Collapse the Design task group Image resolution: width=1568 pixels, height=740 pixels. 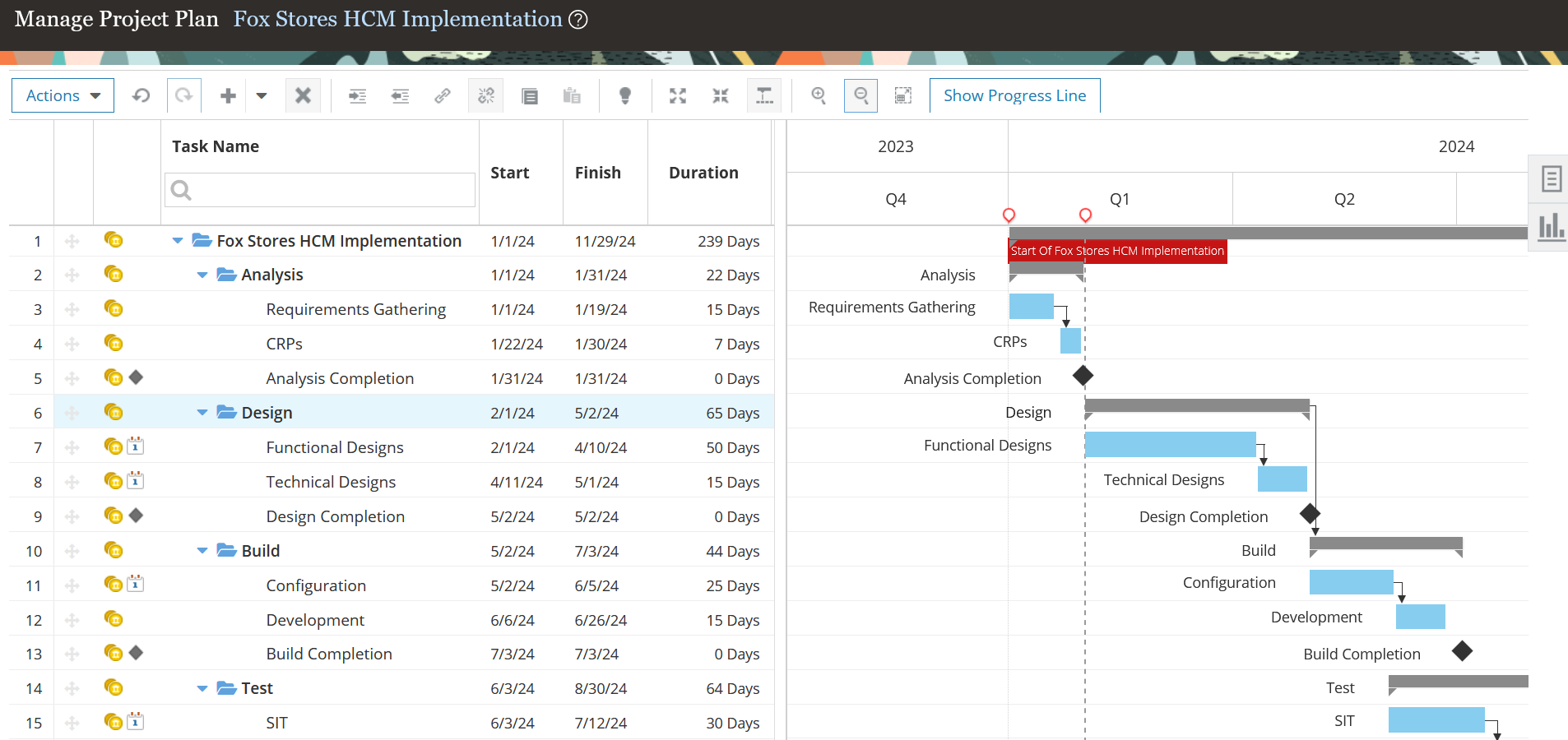[202, 413]
